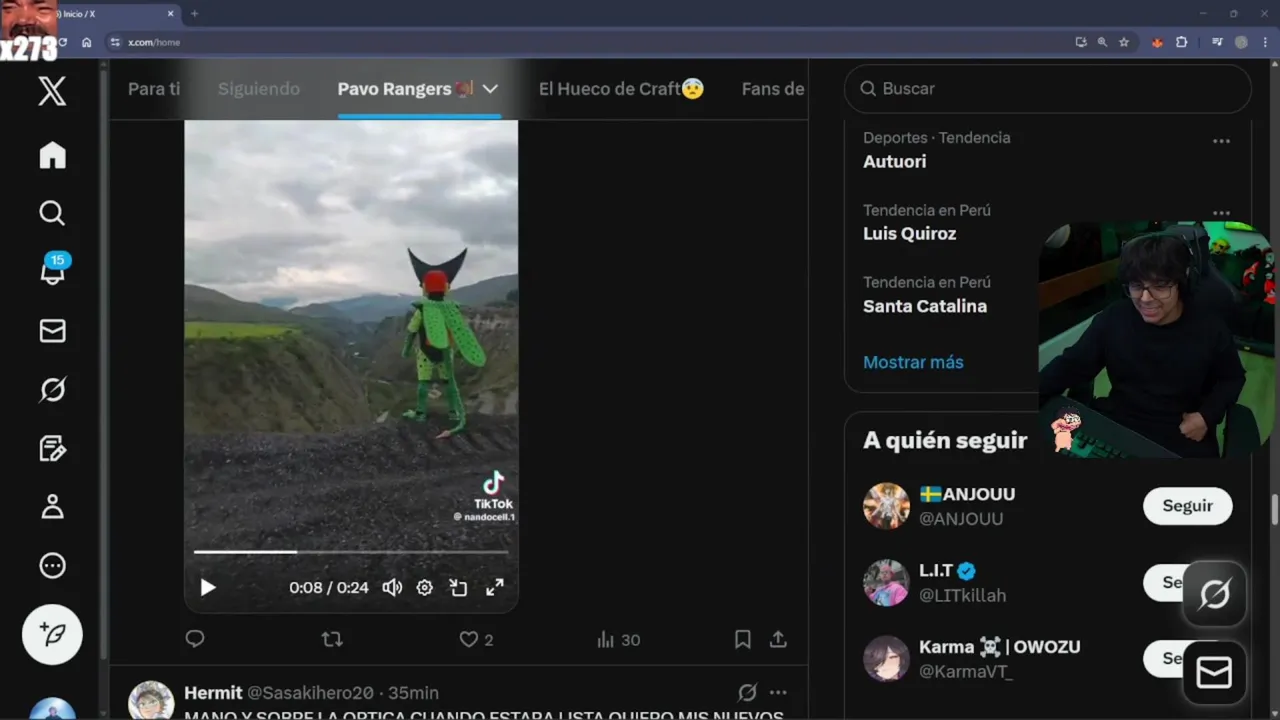Click the Buscar search field
Image resolution: width=1280 pixels, height=720 pixels.
1048,89
